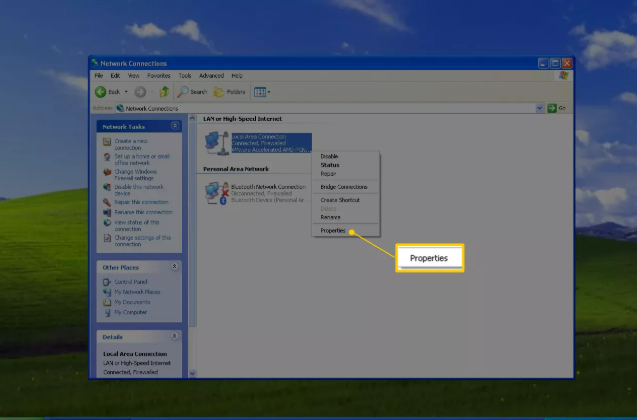Collapse the Other Places panel

point(174,266)
